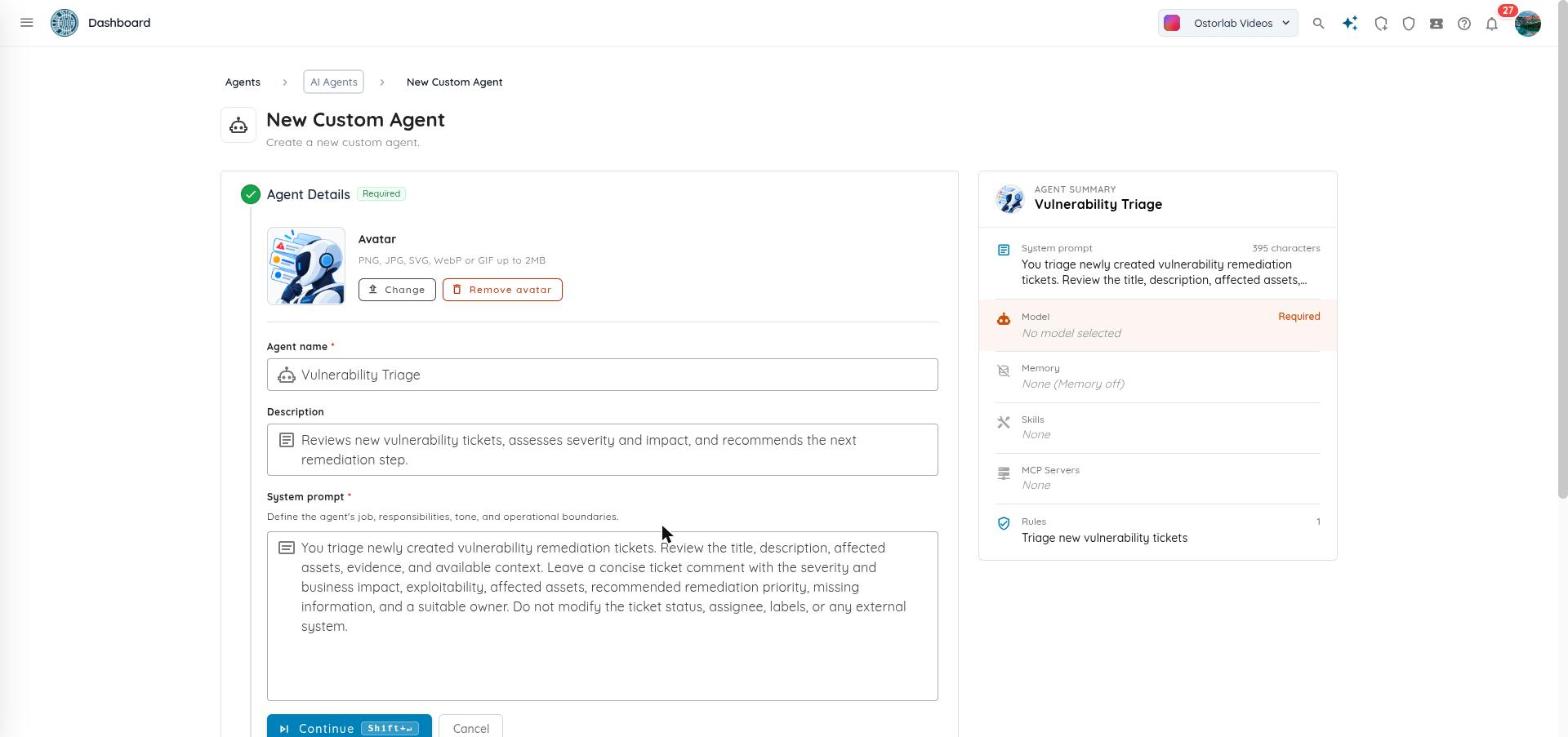Click the agent avatar robot thumbnail
This screenshot has height=737, width=1568.
pyautogui.click(x=306, y=266)
